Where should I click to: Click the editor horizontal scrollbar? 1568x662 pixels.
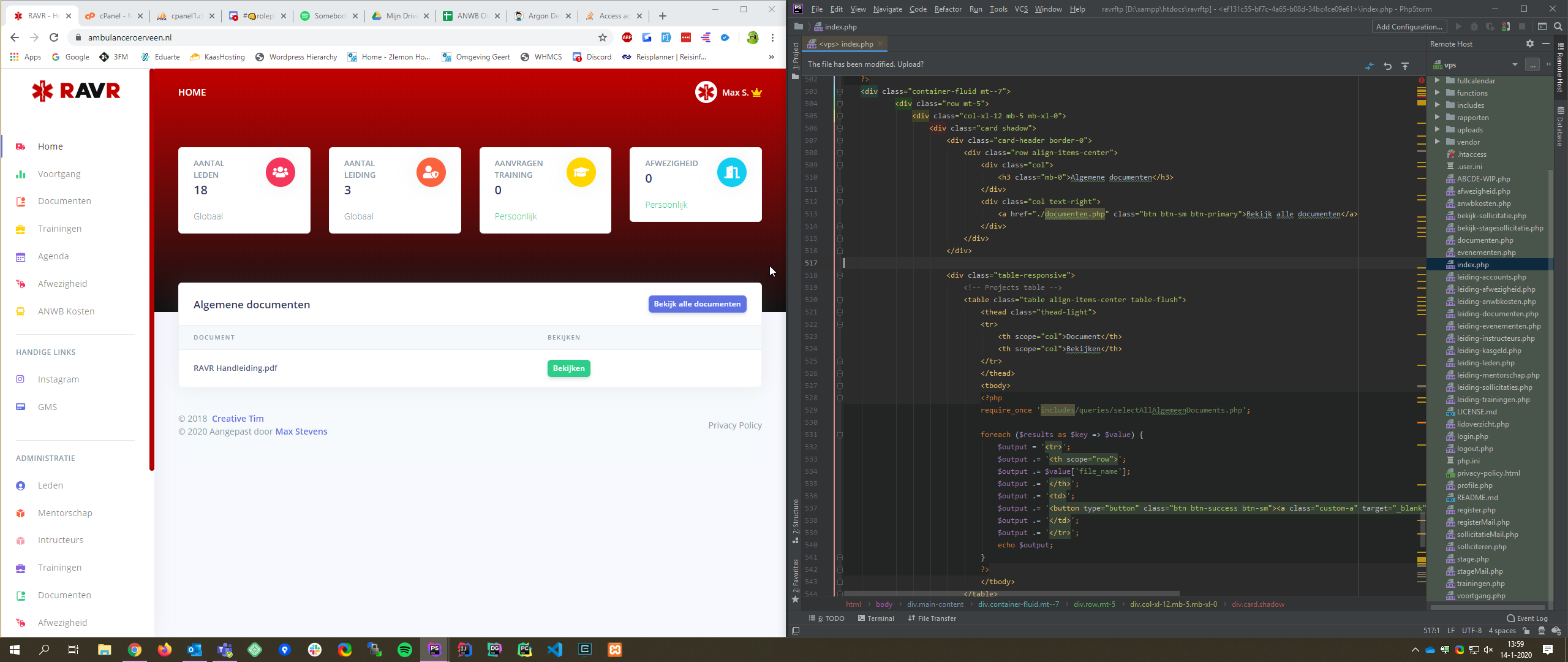pos(1011,593)
